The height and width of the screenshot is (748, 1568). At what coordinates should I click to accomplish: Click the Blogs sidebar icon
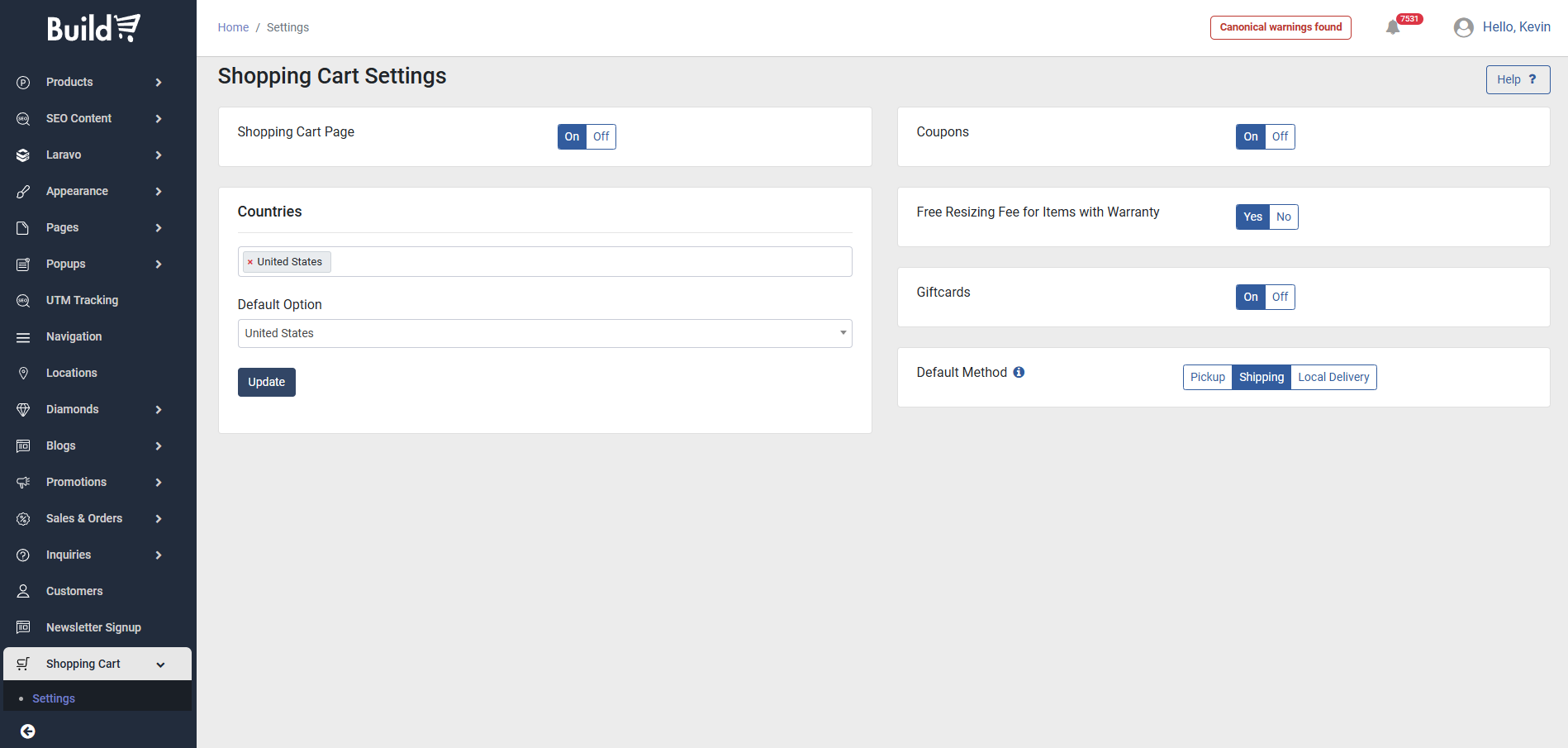(x=23, y=446)
